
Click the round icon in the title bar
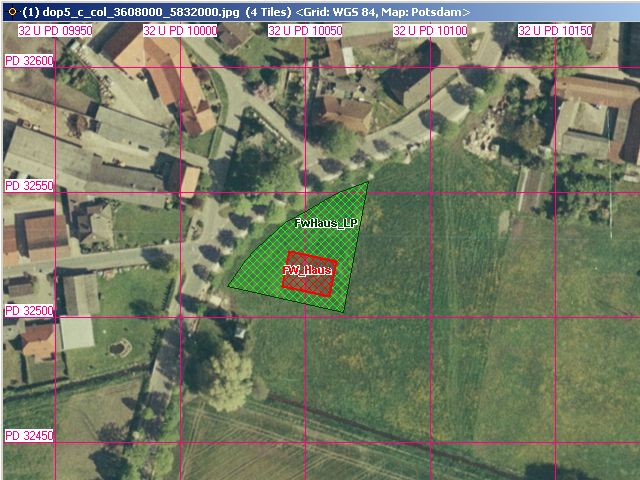coord(12,12)
